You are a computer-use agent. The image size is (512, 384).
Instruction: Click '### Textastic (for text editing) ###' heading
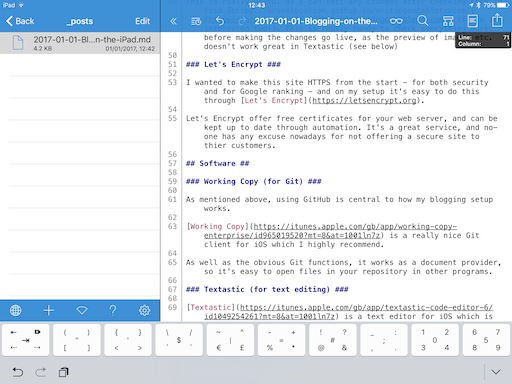click(x=267, y=289)
